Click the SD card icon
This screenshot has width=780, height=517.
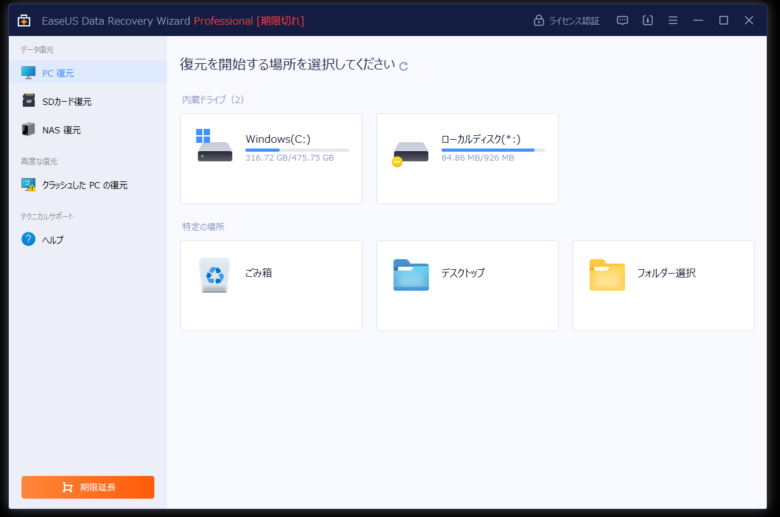click(x=28, y=101)
